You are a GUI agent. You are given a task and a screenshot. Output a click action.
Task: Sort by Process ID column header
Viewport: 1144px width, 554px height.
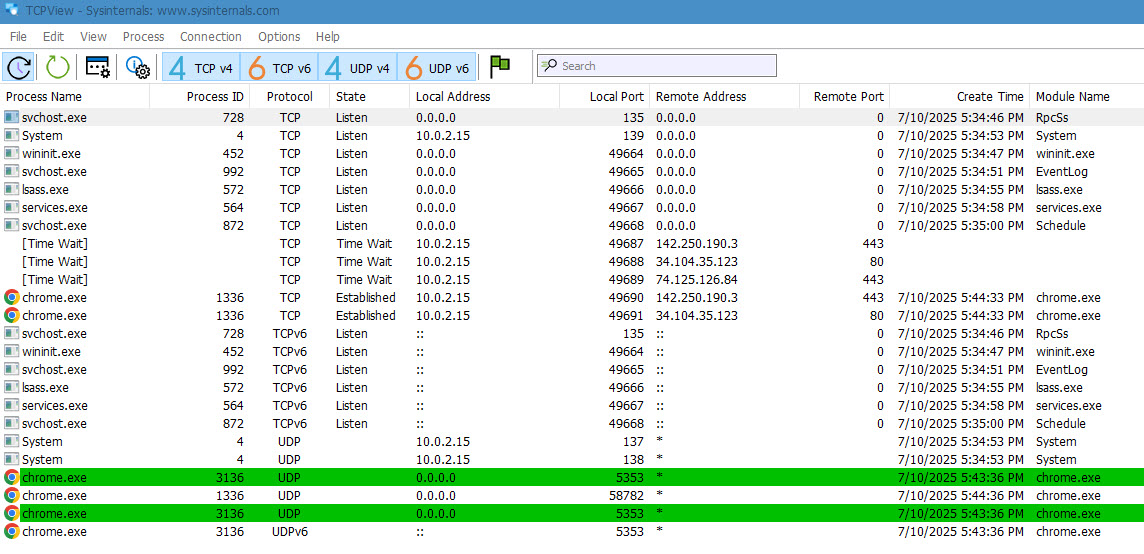pos(215,97)
